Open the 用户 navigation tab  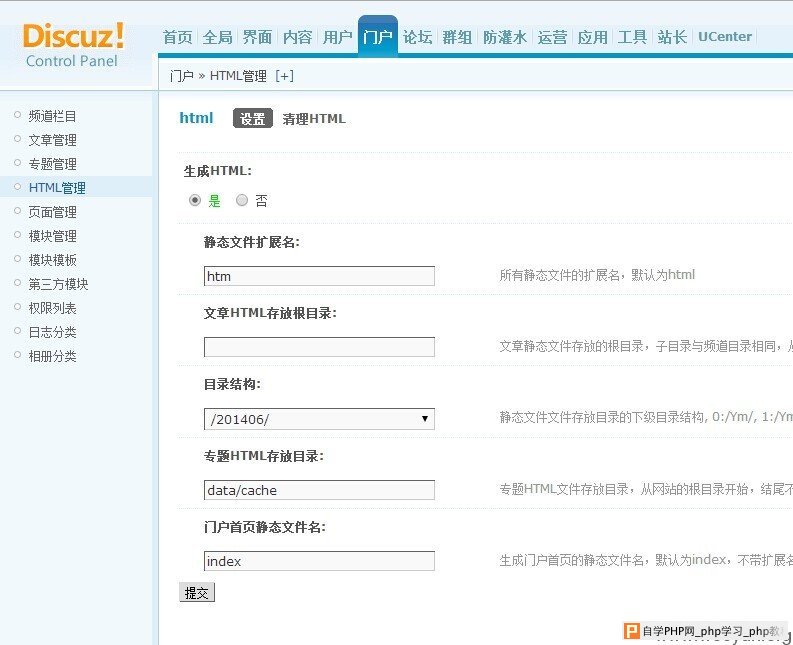tap(337, 37)
